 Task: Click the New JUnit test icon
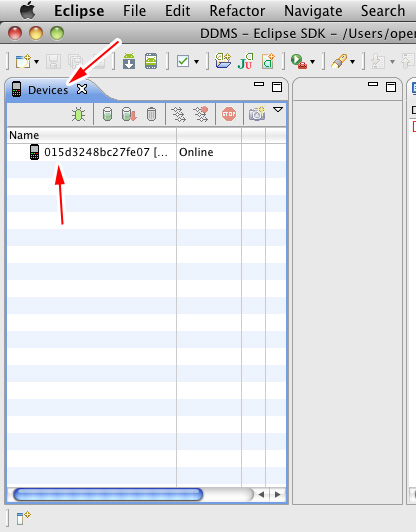[x=245, y=61]
